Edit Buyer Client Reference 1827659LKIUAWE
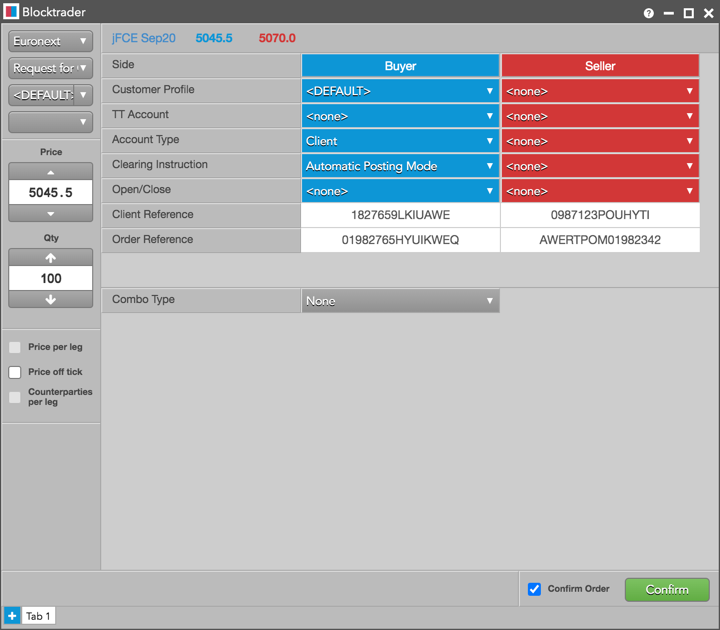Image resolution: width=720 pixels, height=630 pixels. (x=400, y=215)
